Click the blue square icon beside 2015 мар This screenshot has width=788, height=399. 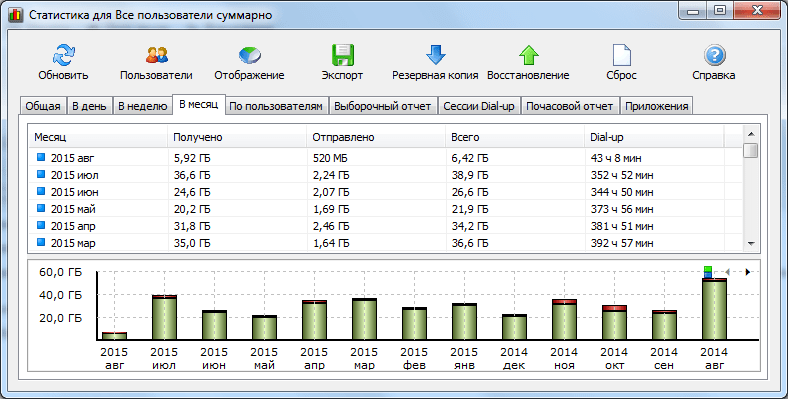[41, 243]
